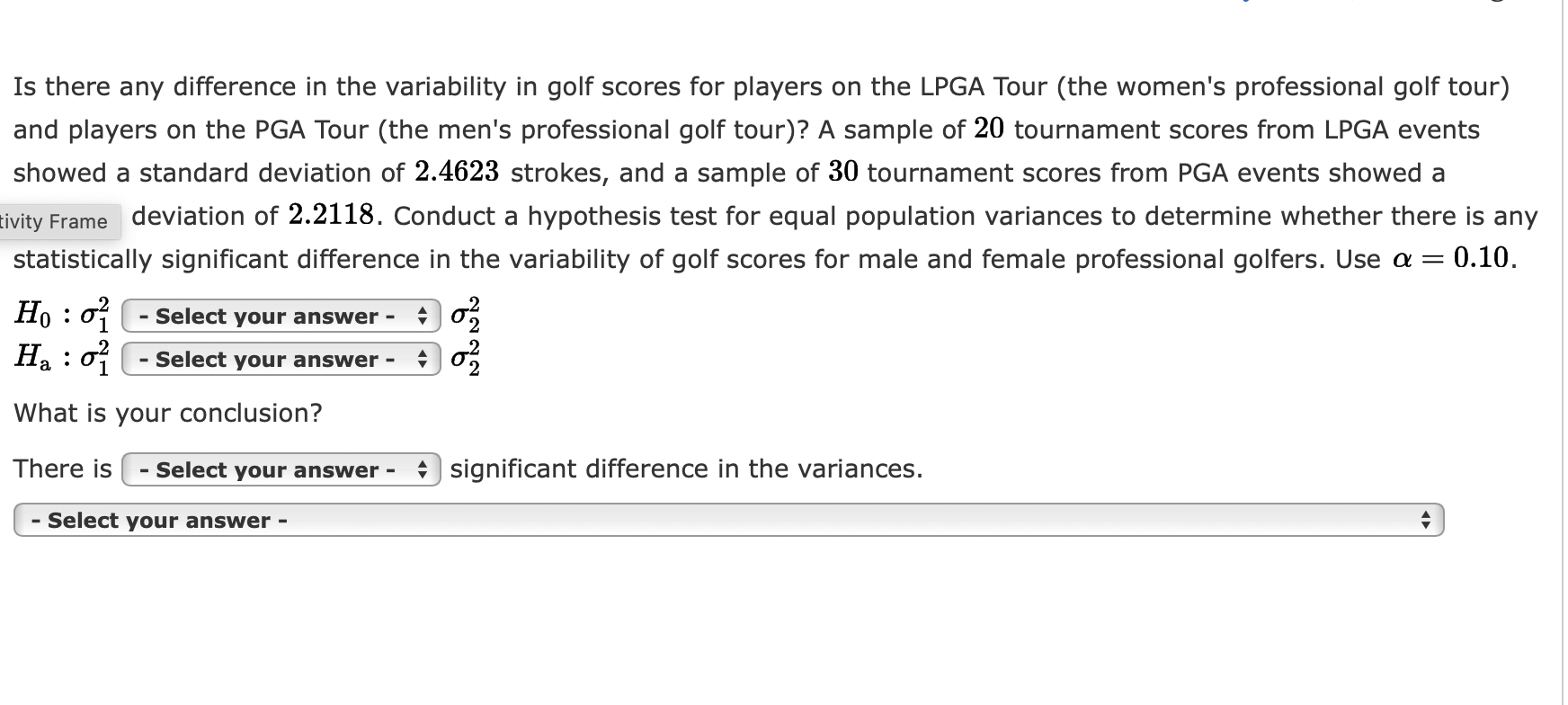Click the H0 label of the null hypothesis
1568x705 pixels.
click(32, 315)
